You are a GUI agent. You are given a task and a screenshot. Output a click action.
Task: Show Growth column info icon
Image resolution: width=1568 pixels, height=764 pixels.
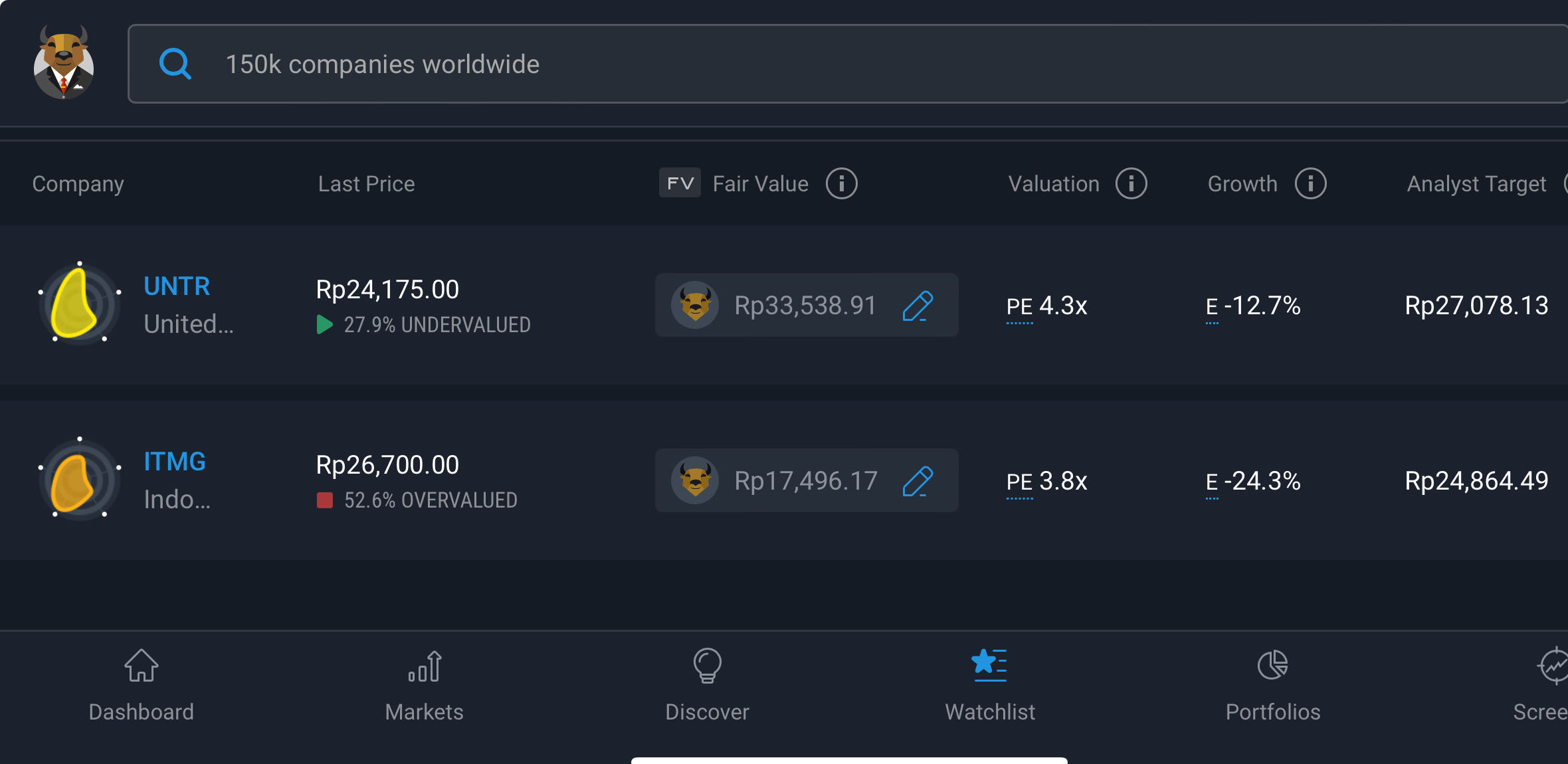point(1310,183)
